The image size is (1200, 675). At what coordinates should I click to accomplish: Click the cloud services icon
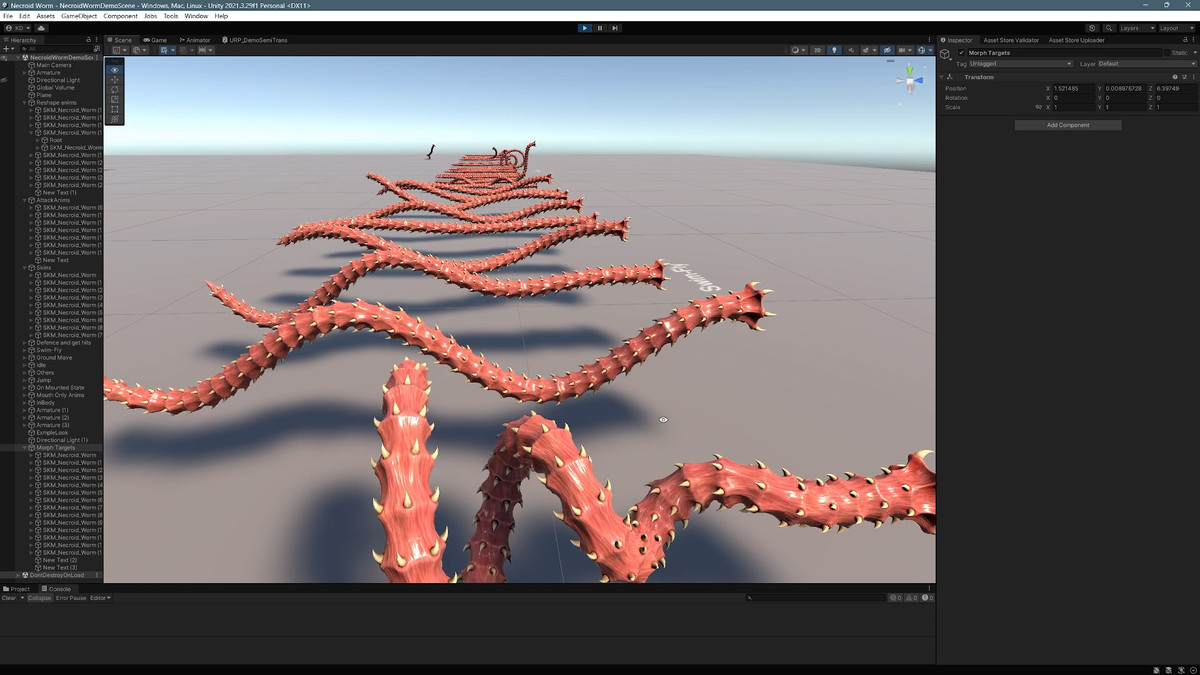(x=41, y=28)
